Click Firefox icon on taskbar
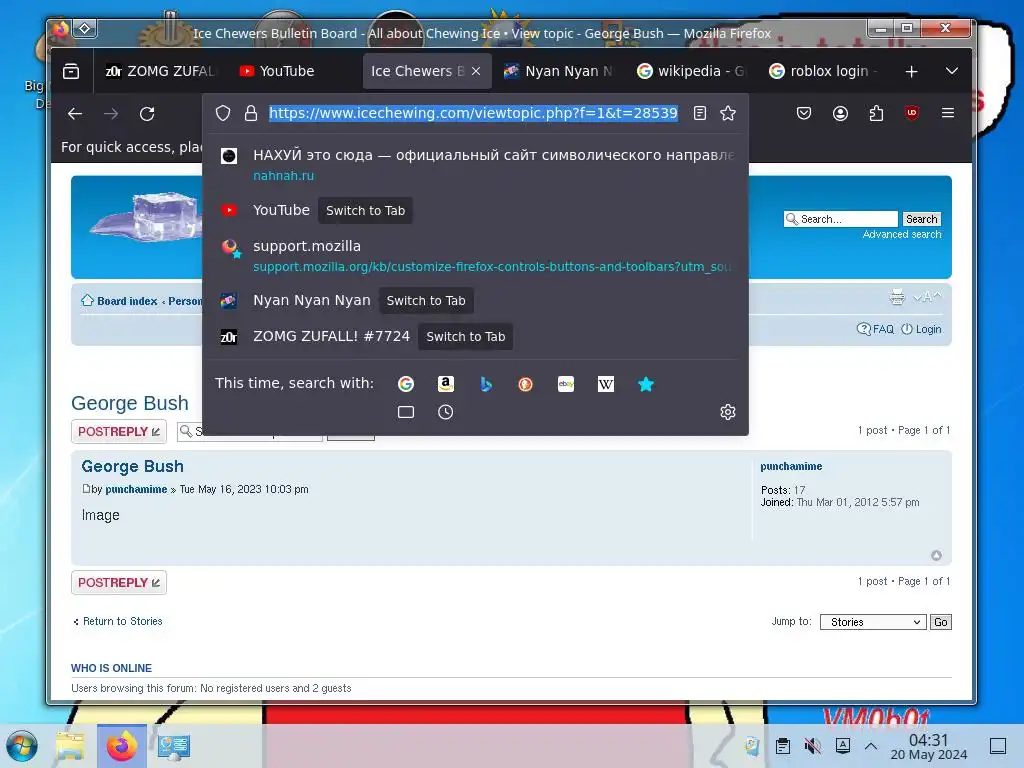 pos(121,746)
